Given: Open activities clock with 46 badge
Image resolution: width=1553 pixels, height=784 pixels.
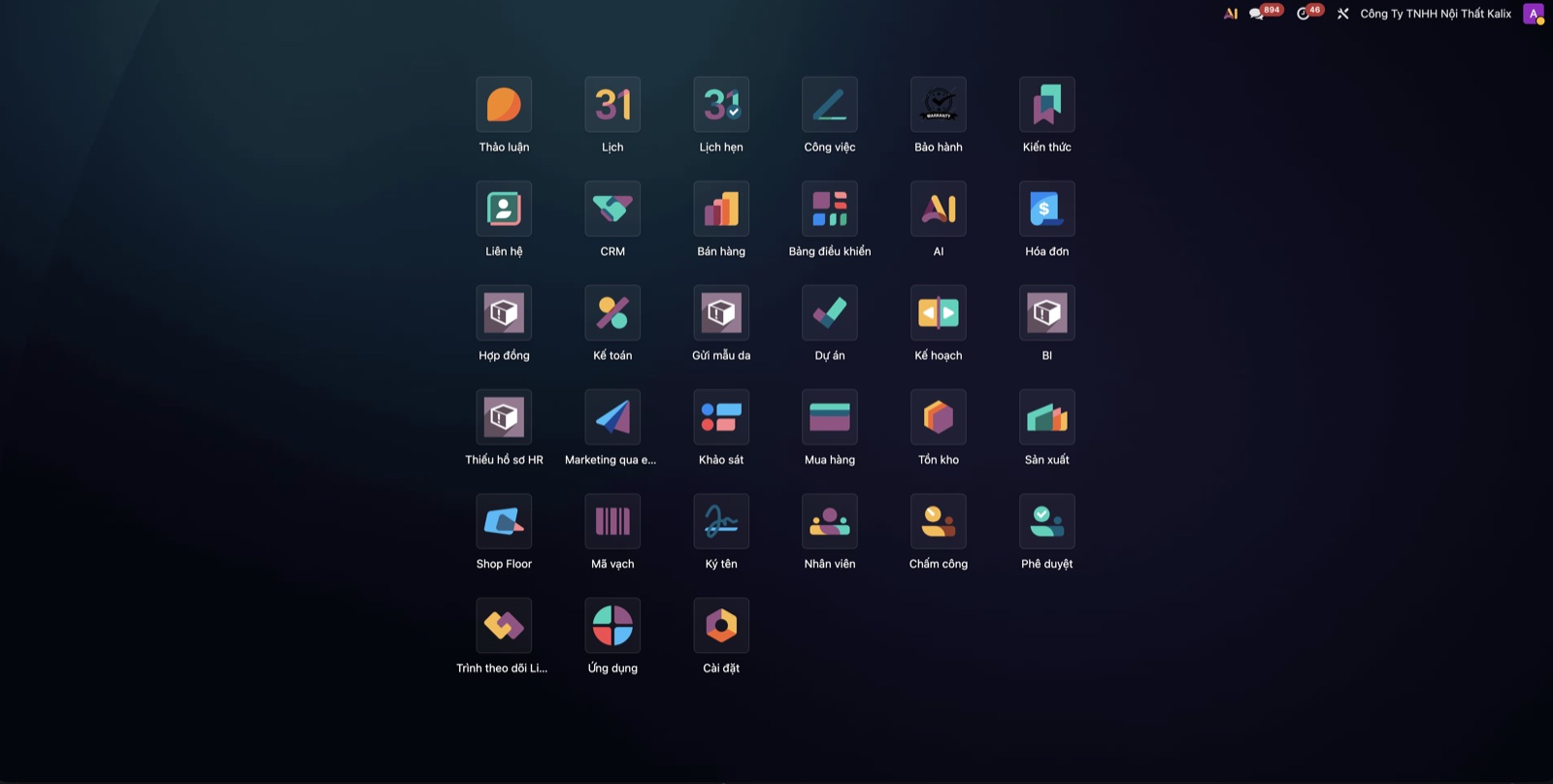Looking at the screenshot, I should click(x=1309, y=13).
